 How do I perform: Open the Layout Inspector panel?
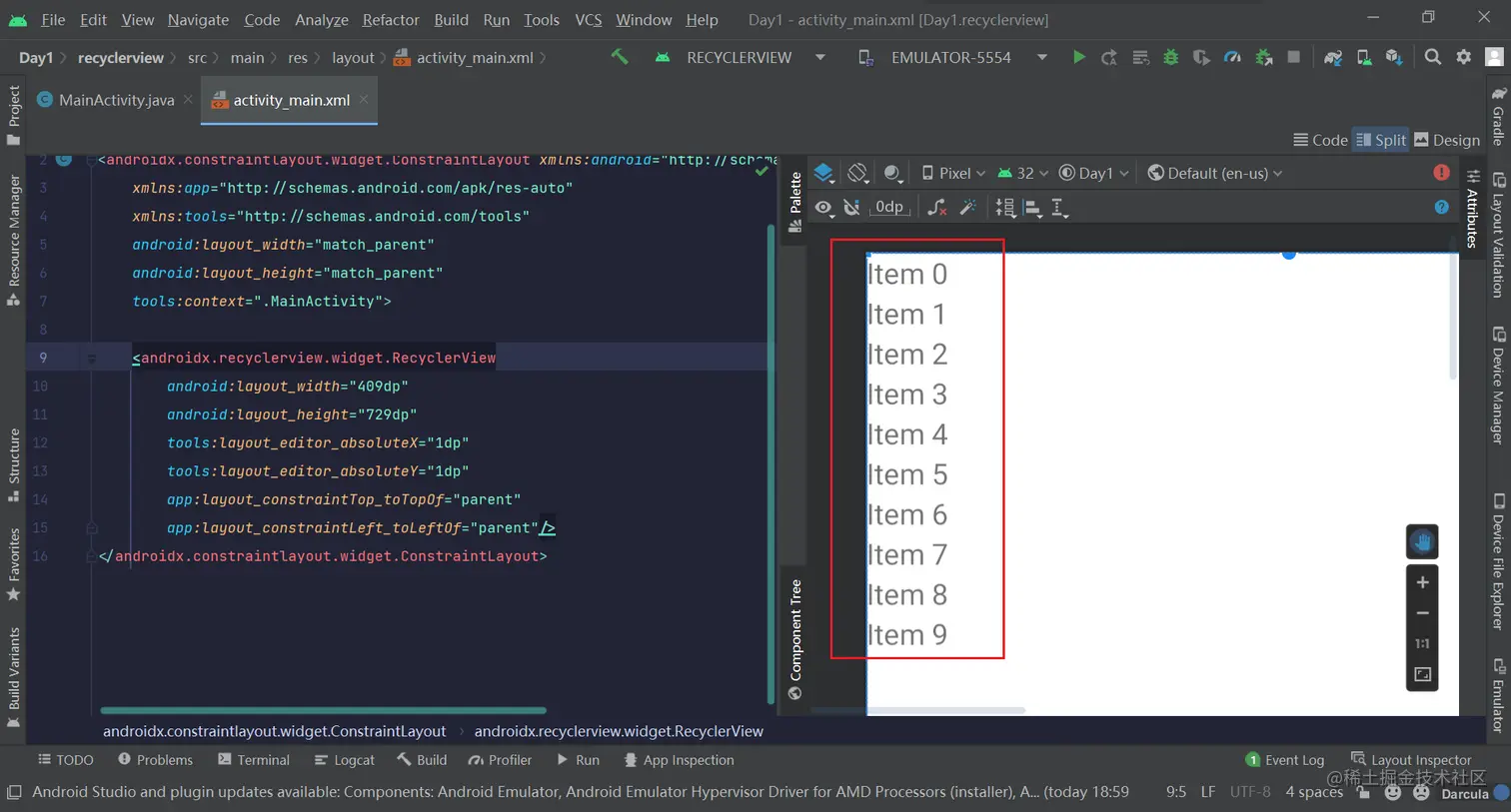click(x=1411, y=760)
